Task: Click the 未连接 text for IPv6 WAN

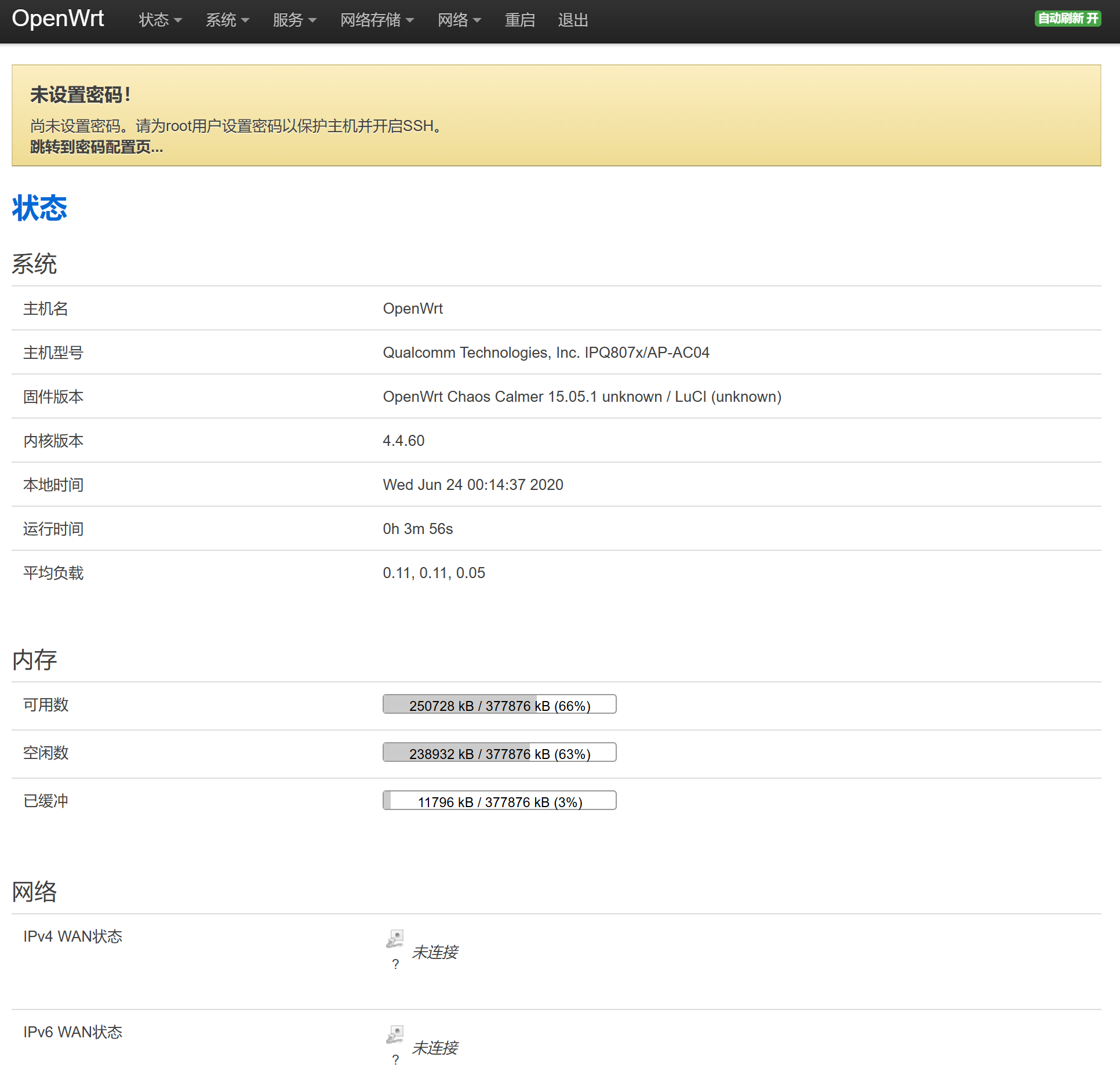Action: click(435, 1048)
